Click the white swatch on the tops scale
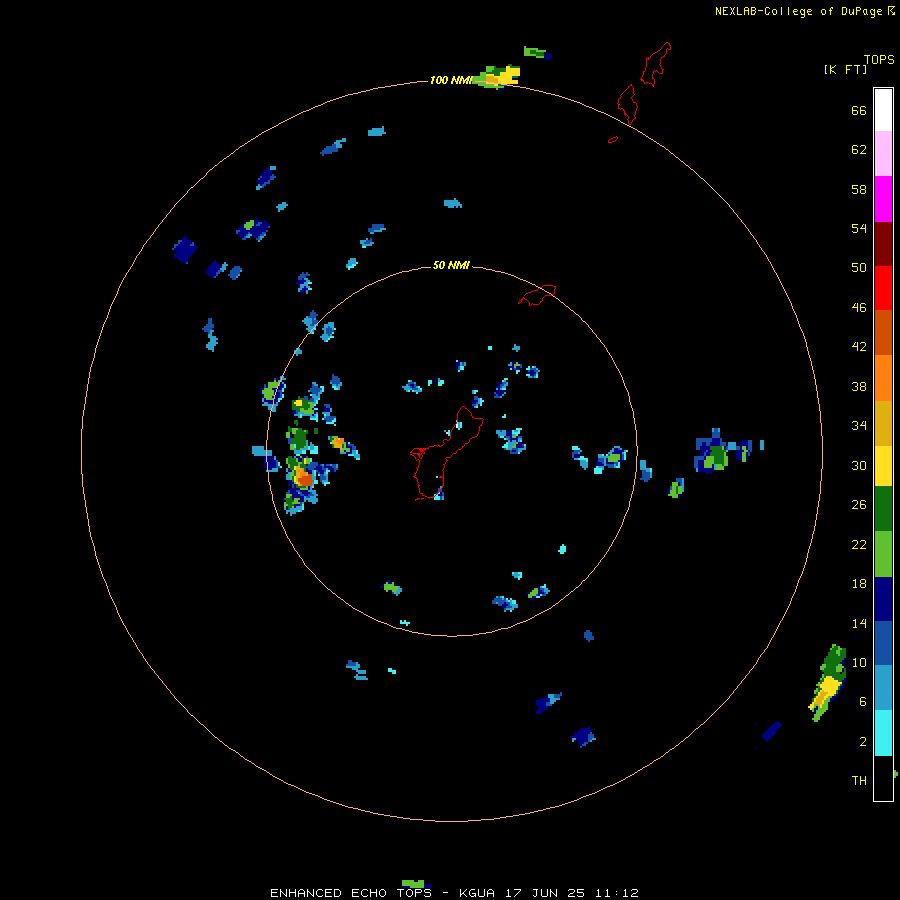Screen dimensions: 900x900 point(883,110)
